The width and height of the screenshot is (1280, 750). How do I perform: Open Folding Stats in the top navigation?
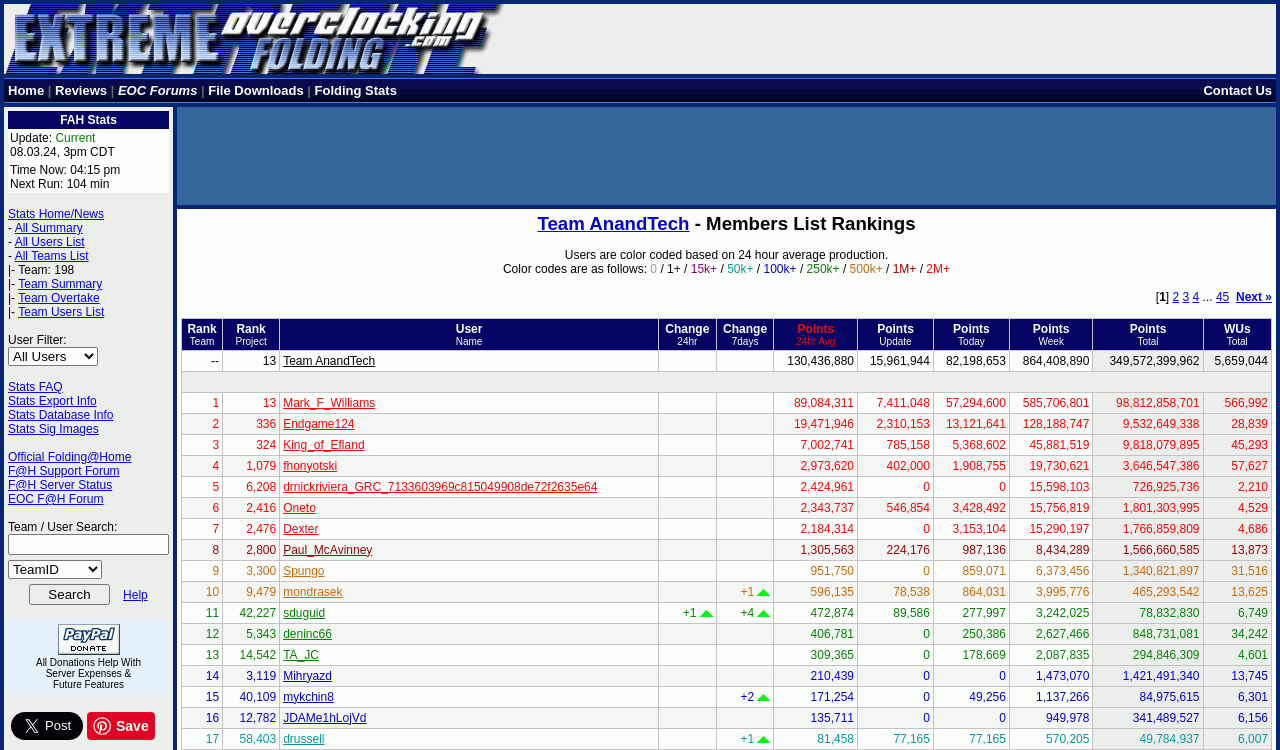pyautogui.click(x=356, y=91)
